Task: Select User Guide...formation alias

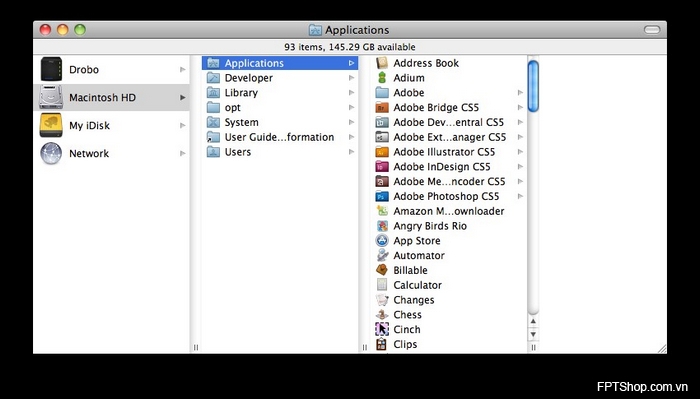Action: click(279, 137)
